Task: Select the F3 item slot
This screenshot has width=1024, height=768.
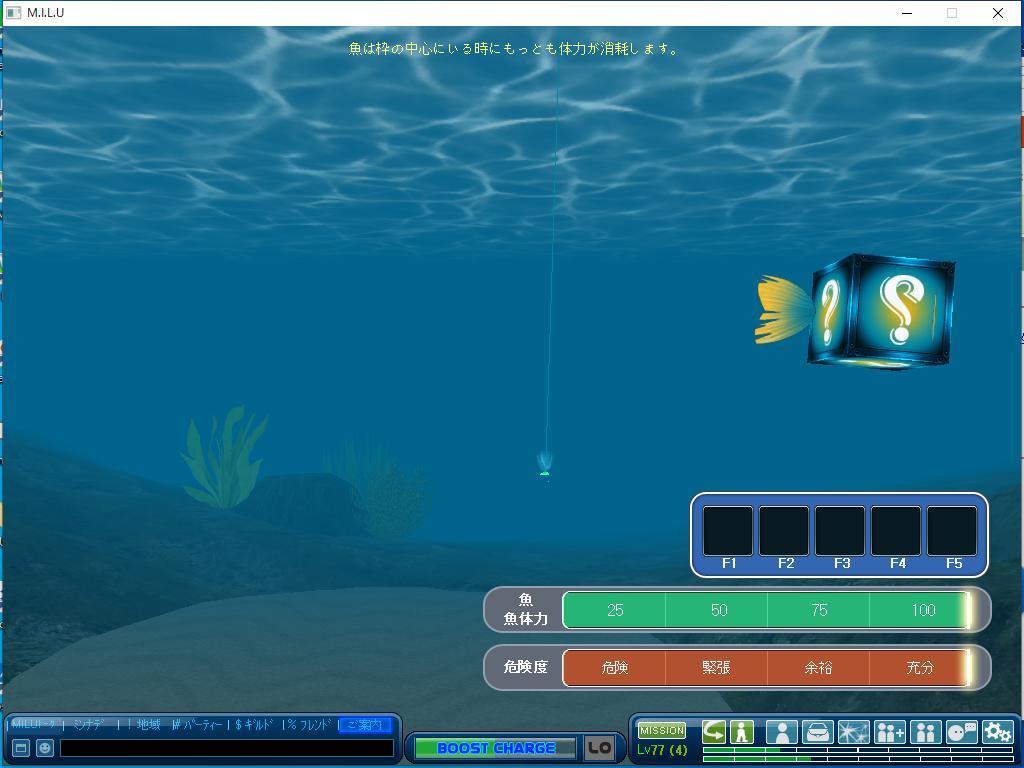Action: 840,532
